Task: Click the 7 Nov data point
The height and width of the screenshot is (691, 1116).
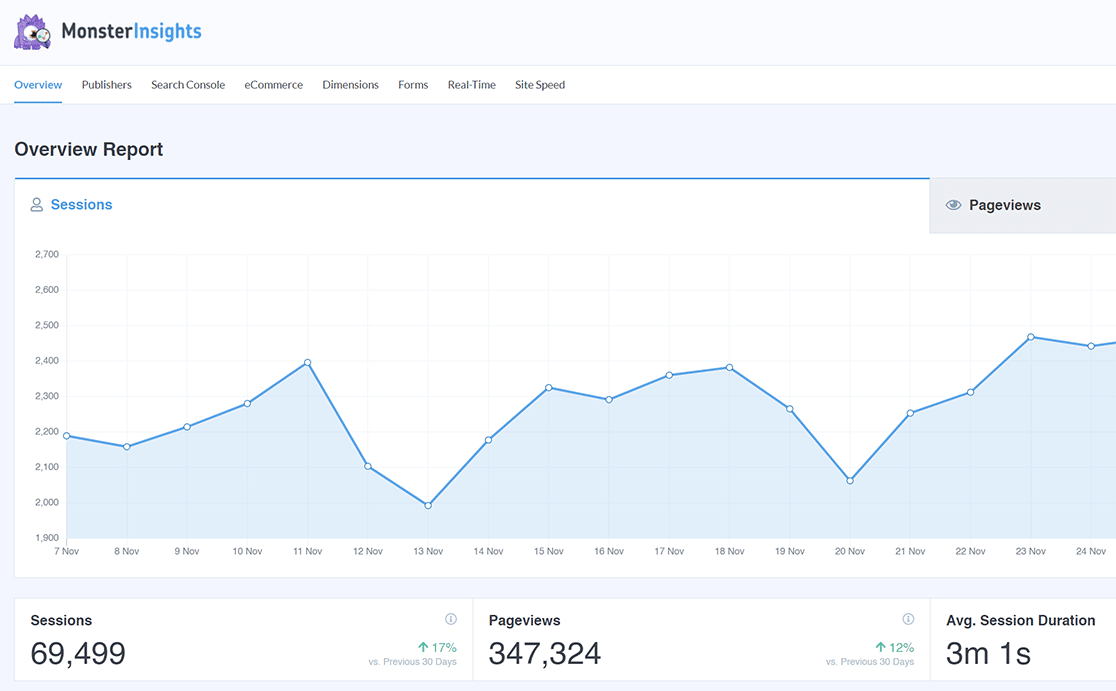Action: [67, 436]
